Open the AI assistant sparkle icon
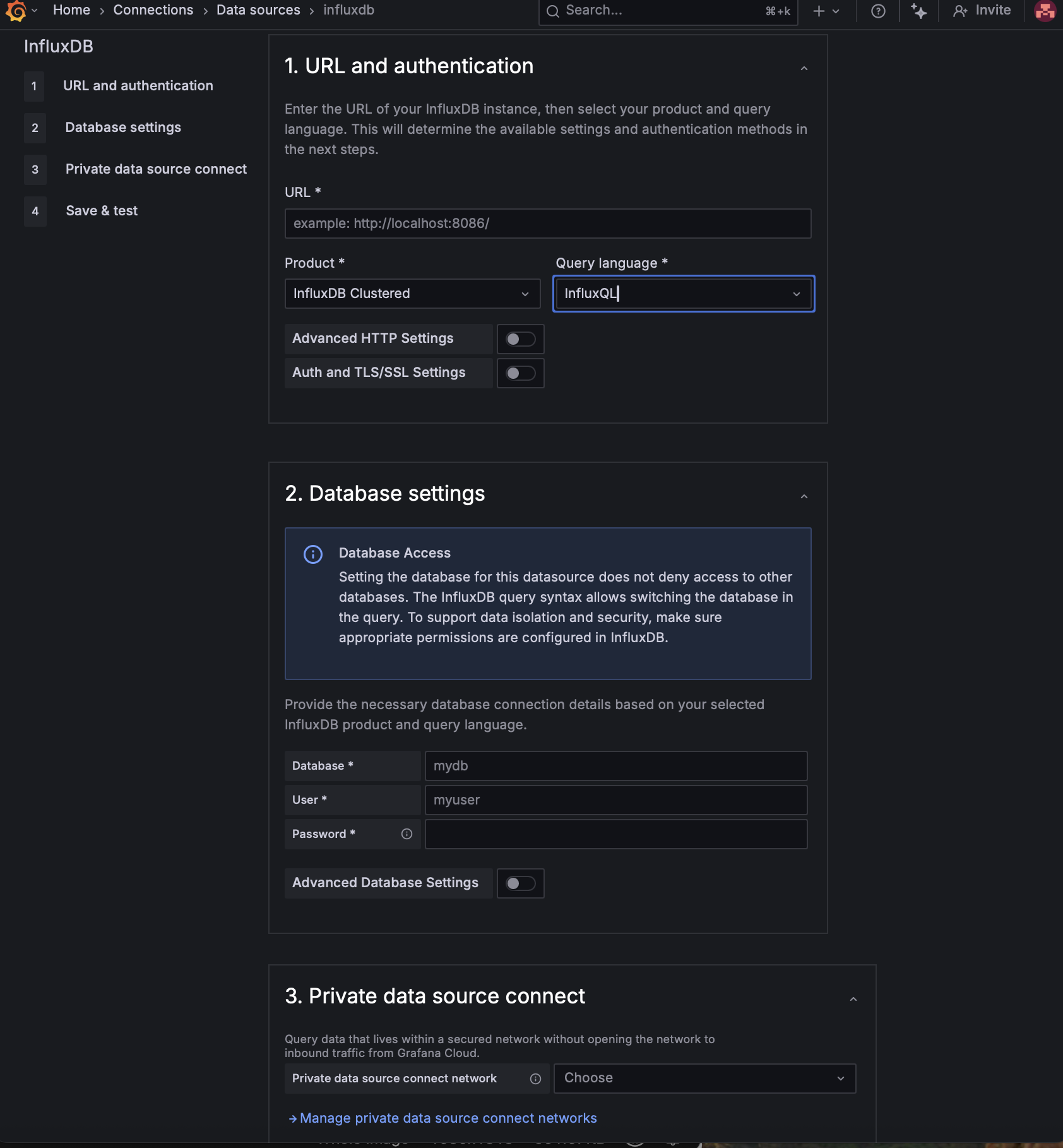The height and width of the screenshot is (1148, 1063). click(x=919, y=11)
